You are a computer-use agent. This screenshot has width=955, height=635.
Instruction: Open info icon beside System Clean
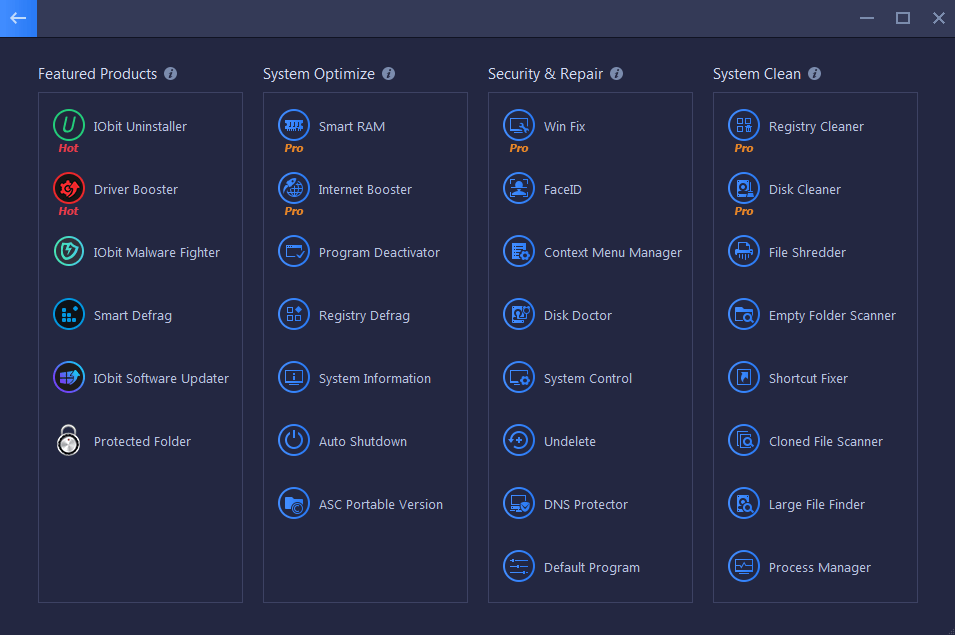(x=814, y=74)
